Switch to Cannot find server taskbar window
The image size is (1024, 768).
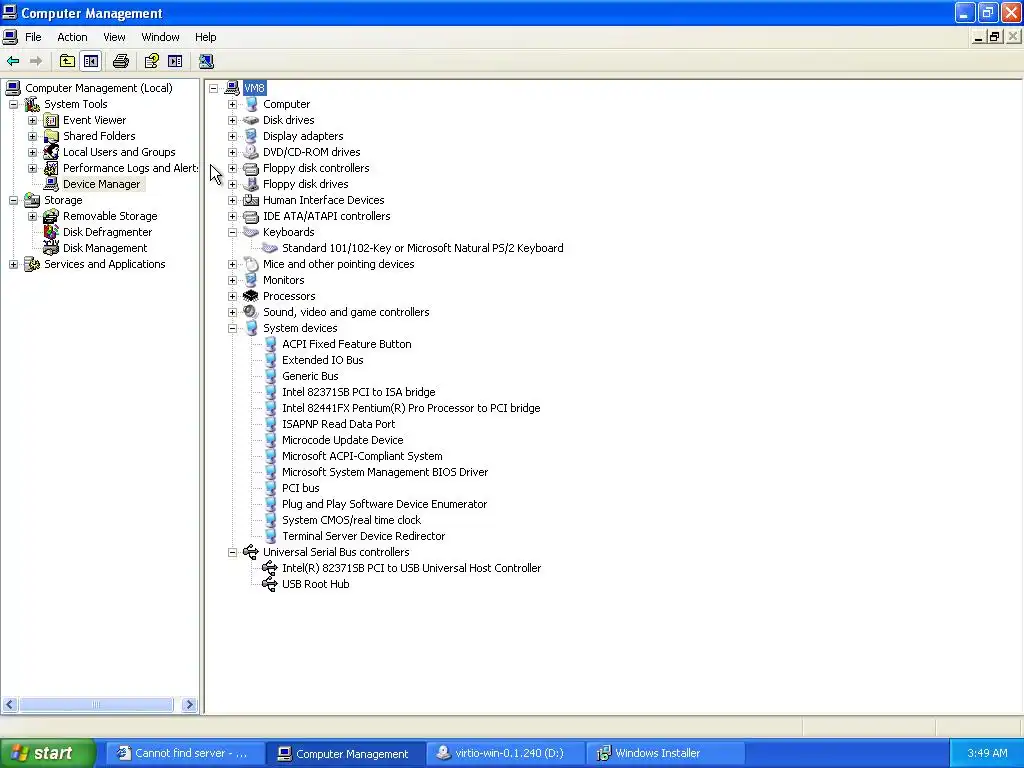point(184,753)
